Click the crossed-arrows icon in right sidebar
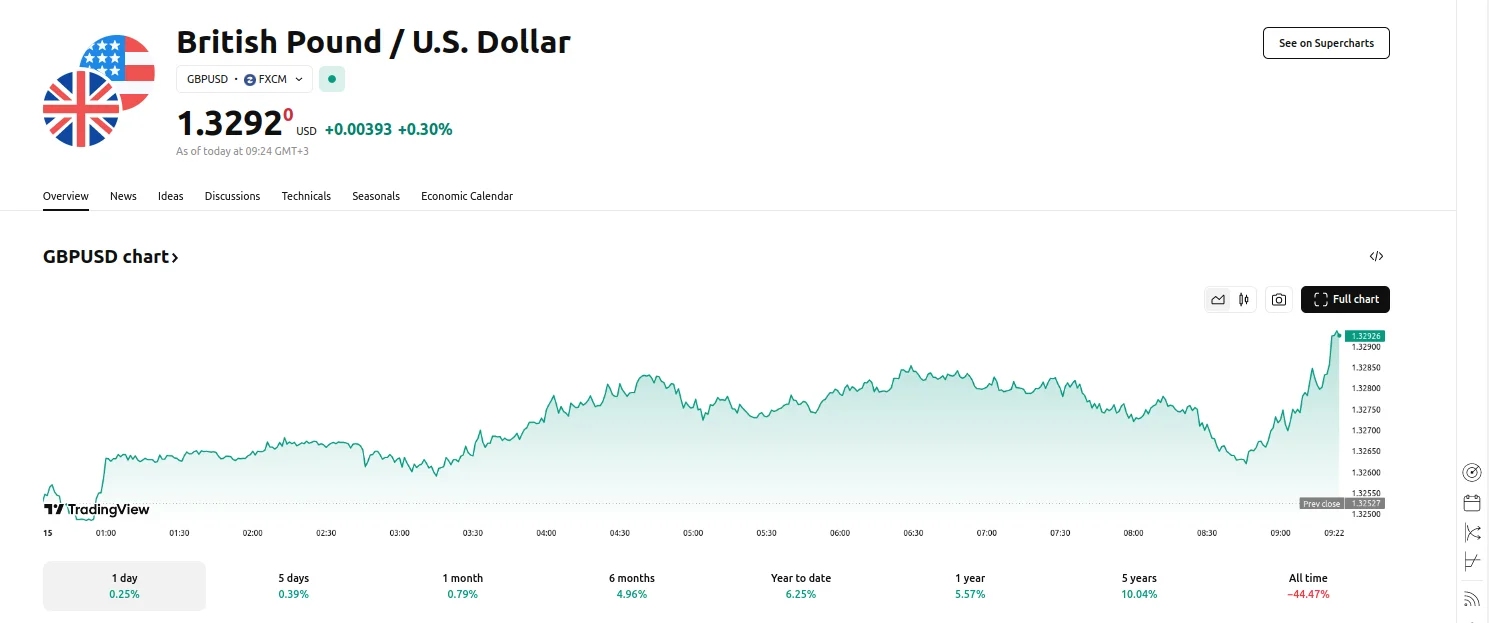 1471,532
